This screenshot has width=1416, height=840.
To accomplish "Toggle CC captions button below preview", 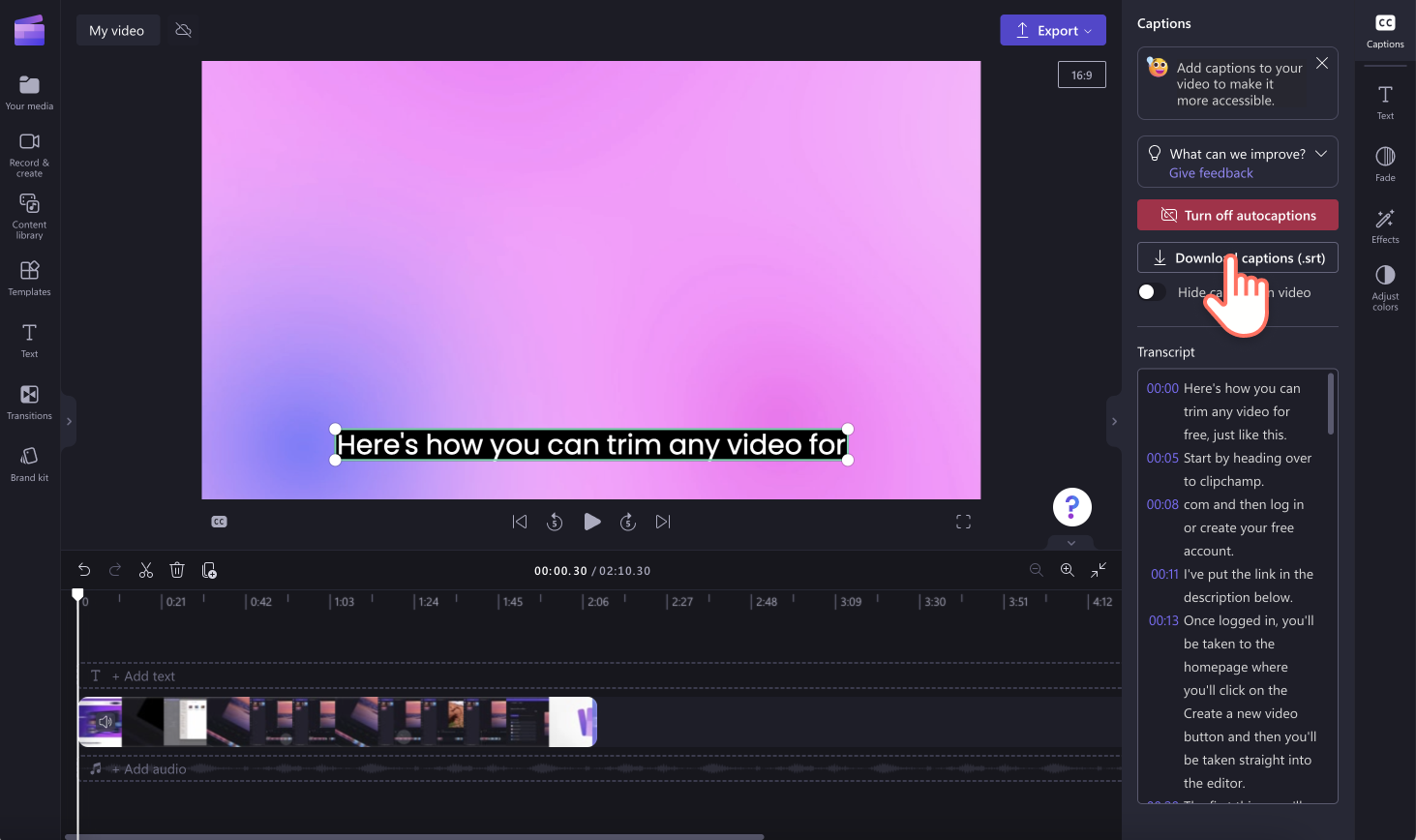I will (x=220, y=522).
